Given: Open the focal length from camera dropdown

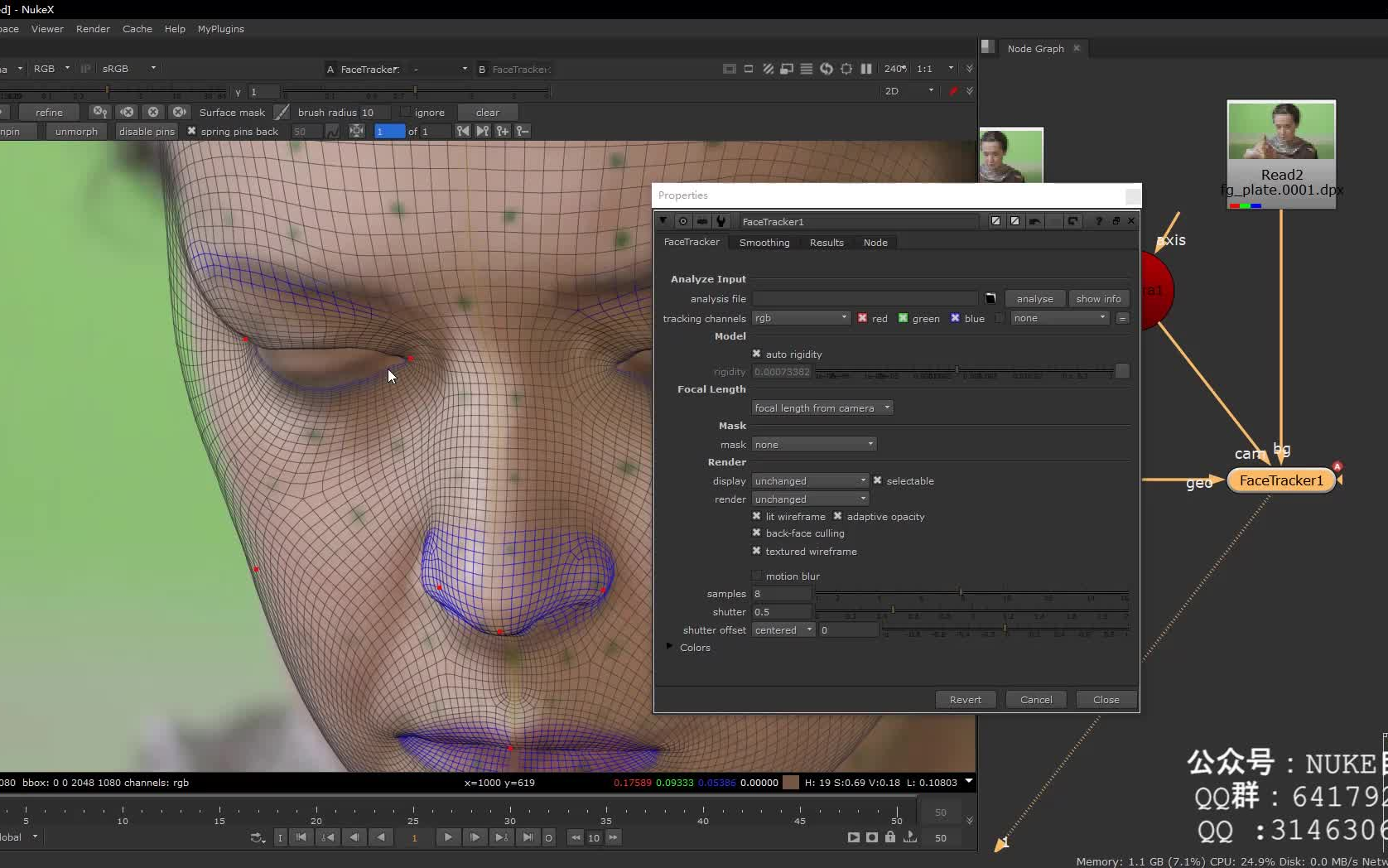Looking at the screenshot, I should coord(822,407).
